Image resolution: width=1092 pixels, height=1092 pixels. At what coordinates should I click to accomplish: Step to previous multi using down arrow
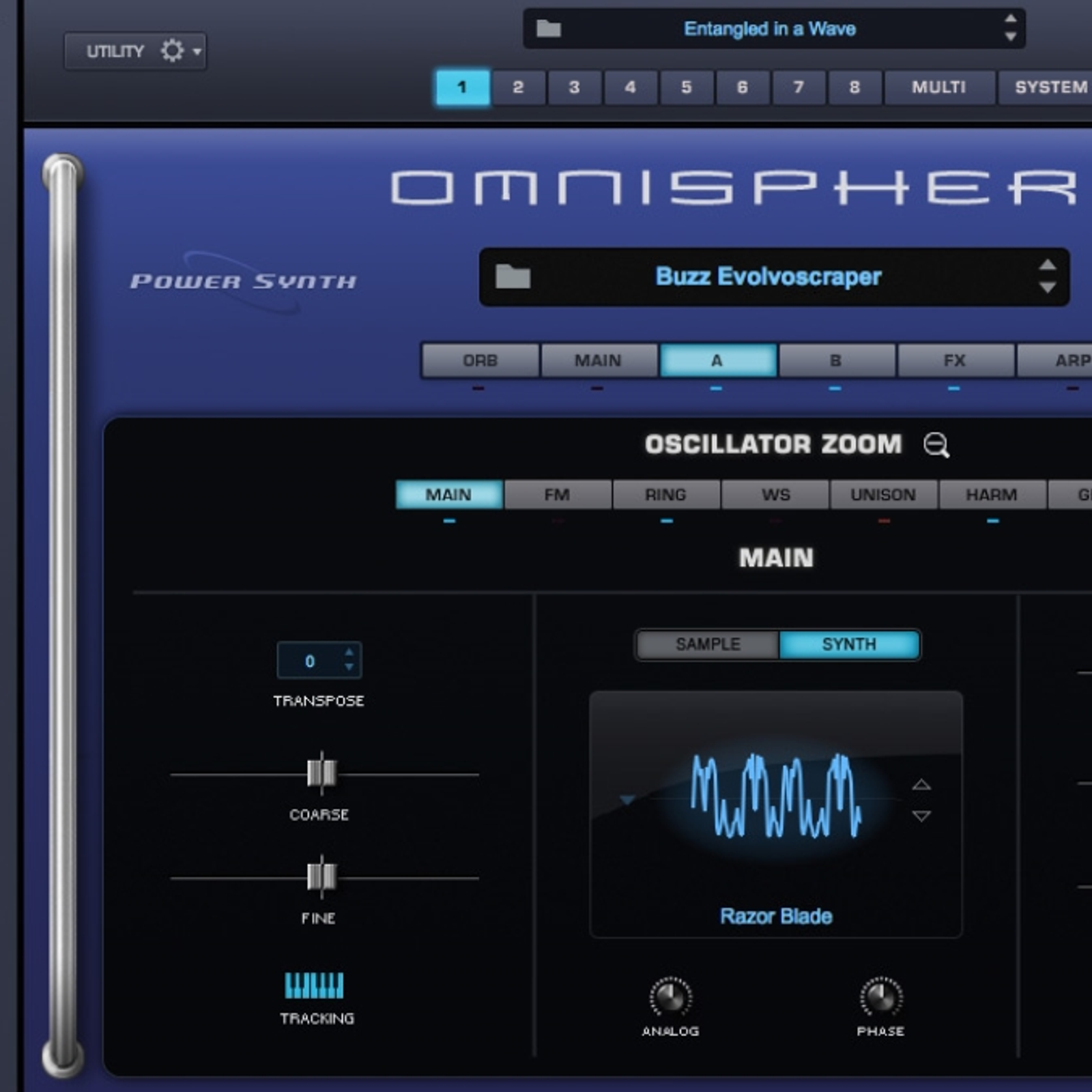(x=1010, y=37)
